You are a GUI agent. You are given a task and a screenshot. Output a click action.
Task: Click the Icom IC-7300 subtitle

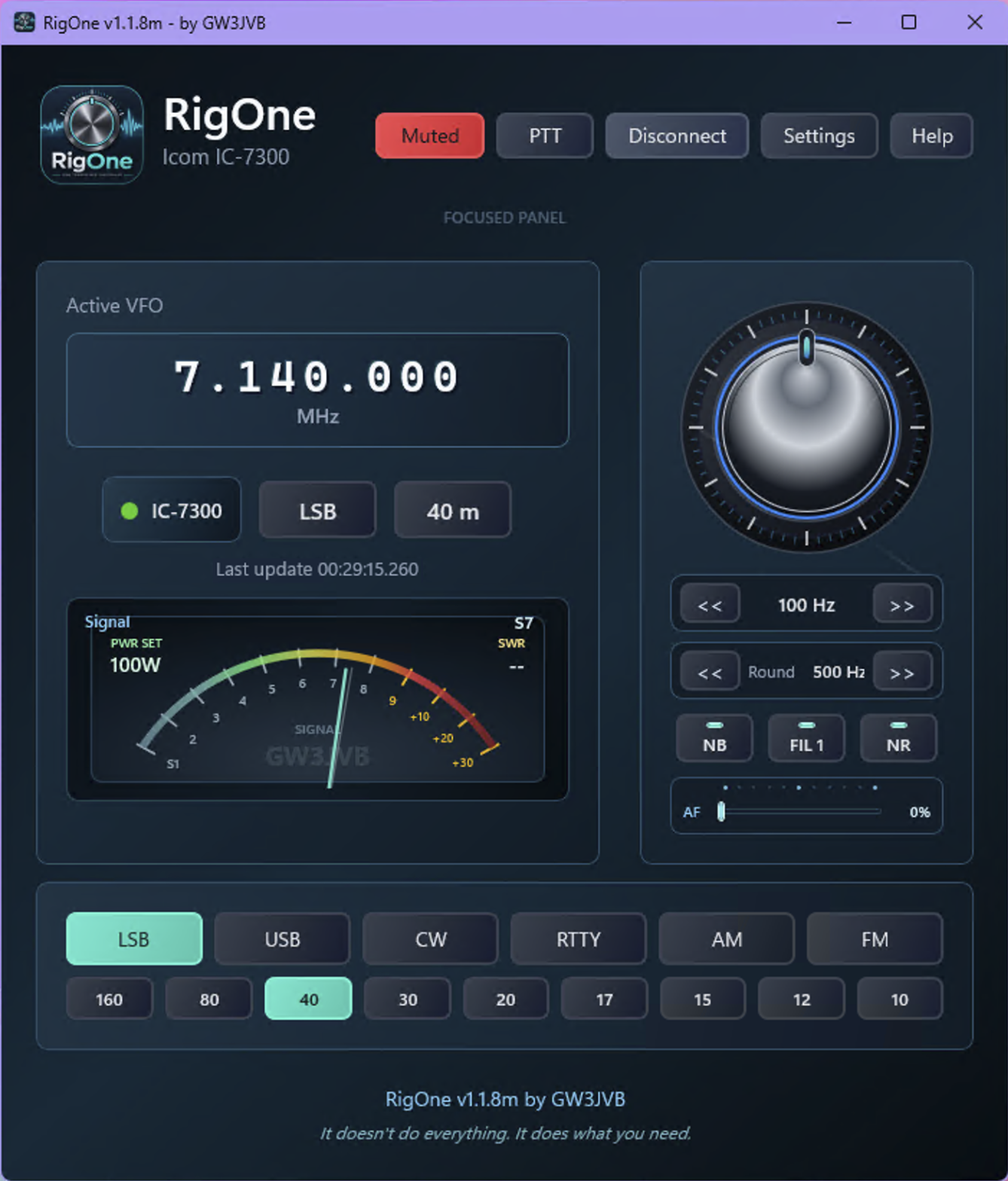(226, 157)
